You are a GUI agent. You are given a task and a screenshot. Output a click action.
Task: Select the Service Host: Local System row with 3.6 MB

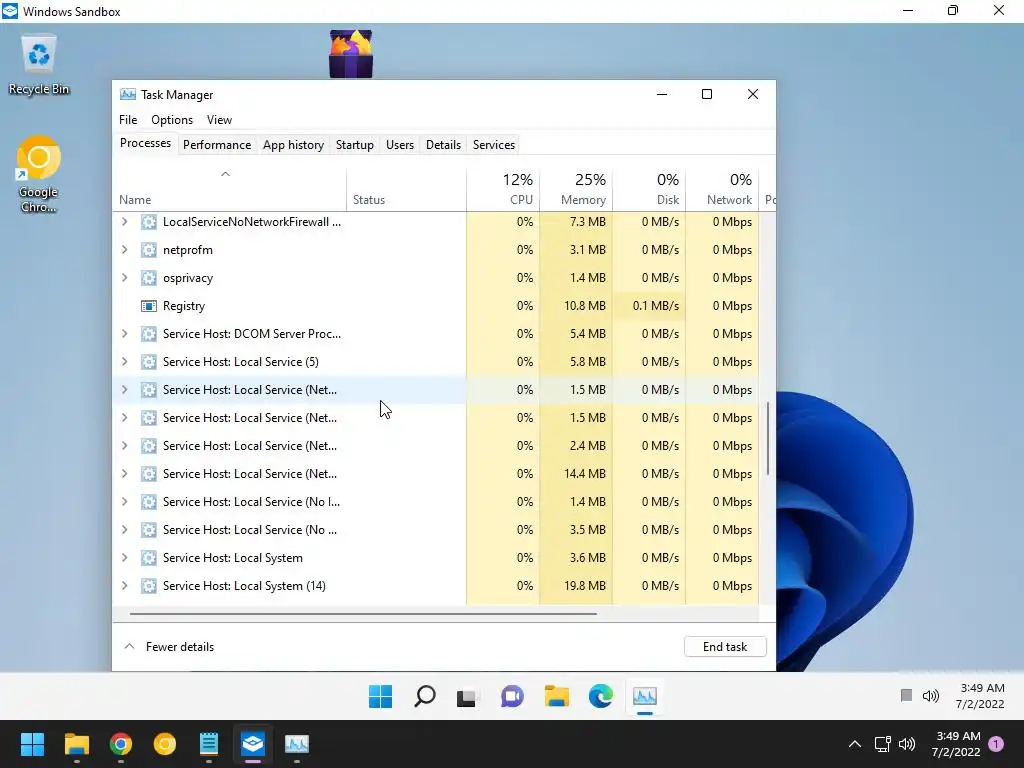(436, 558)
